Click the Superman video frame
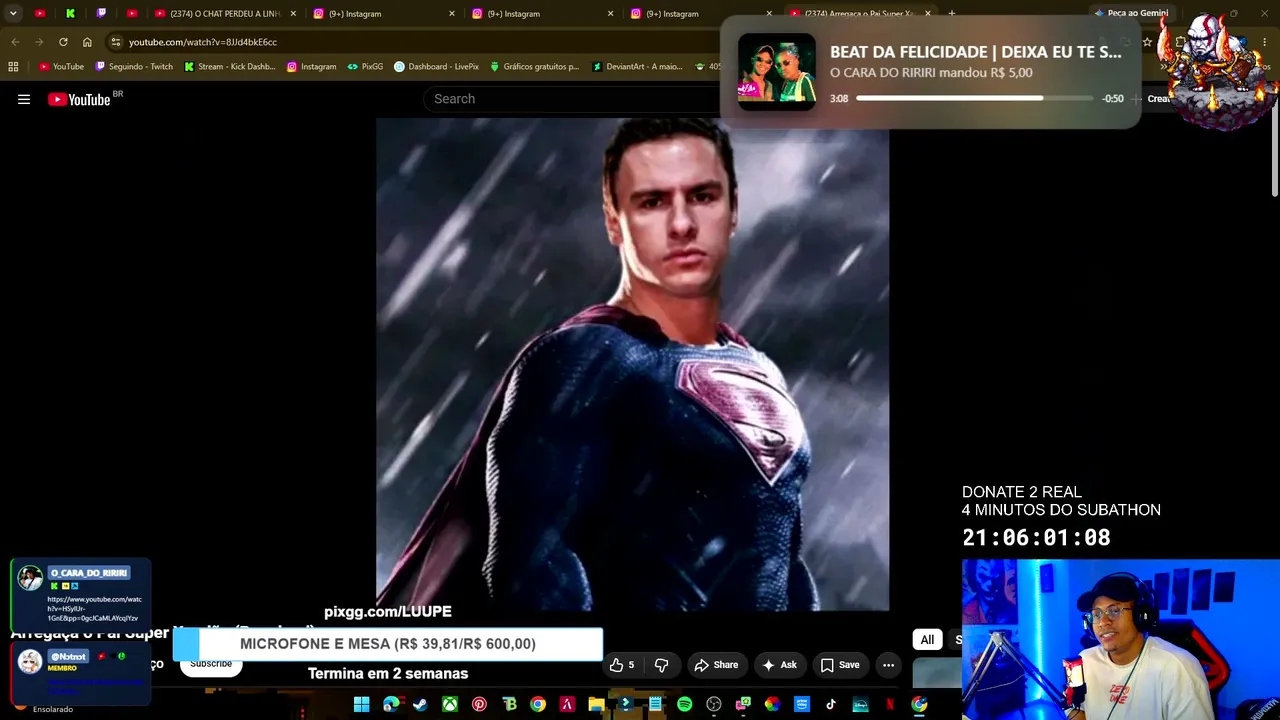The width and height of the screenshot is (1280, 720). click(632, 364)
